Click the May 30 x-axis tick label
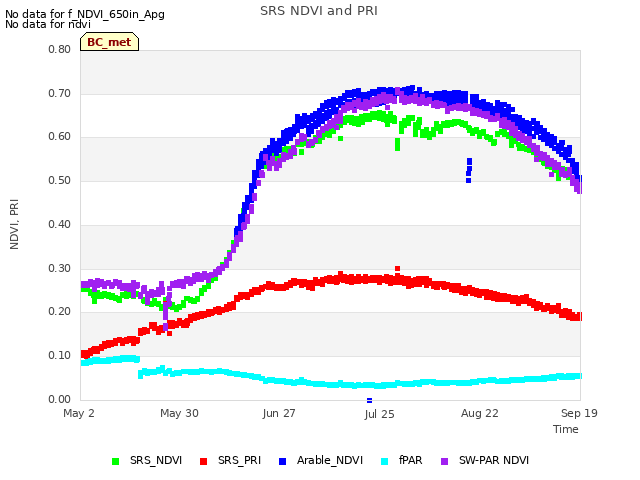This screenshot has height=480, width=640. tap(179, 413)
